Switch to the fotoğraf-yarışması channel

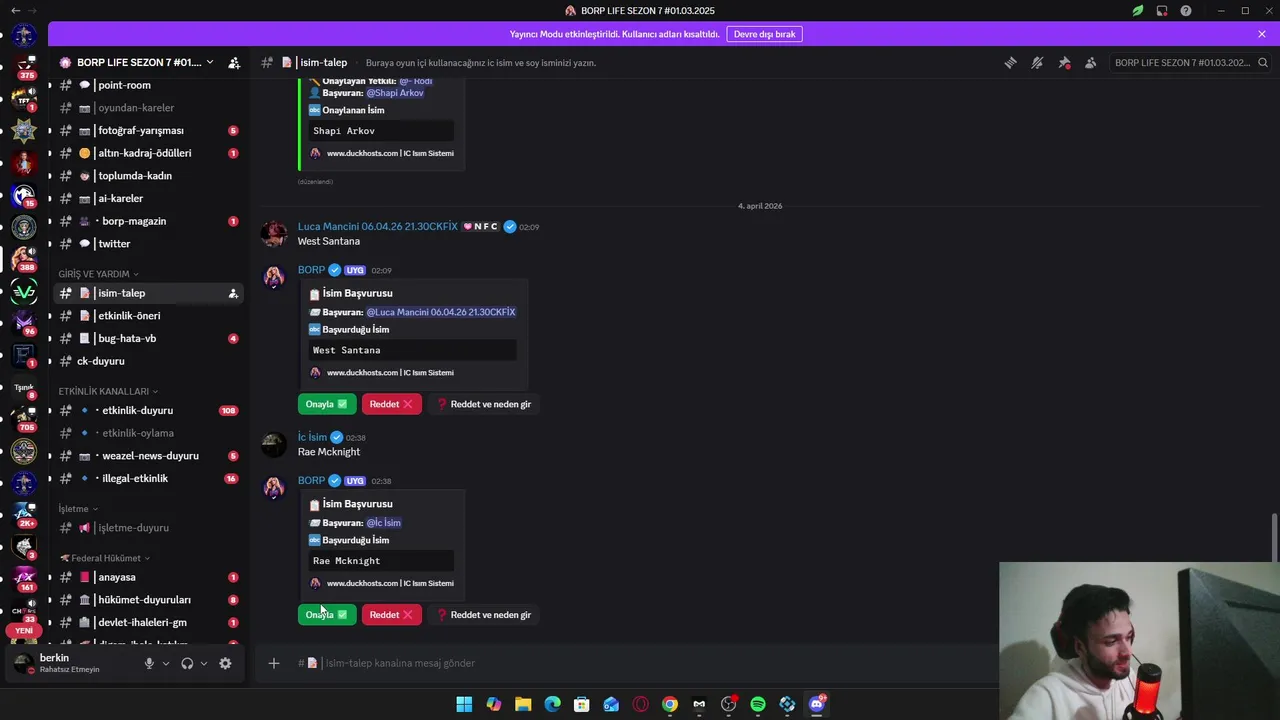pyautogui.click(x=148, y=130)
